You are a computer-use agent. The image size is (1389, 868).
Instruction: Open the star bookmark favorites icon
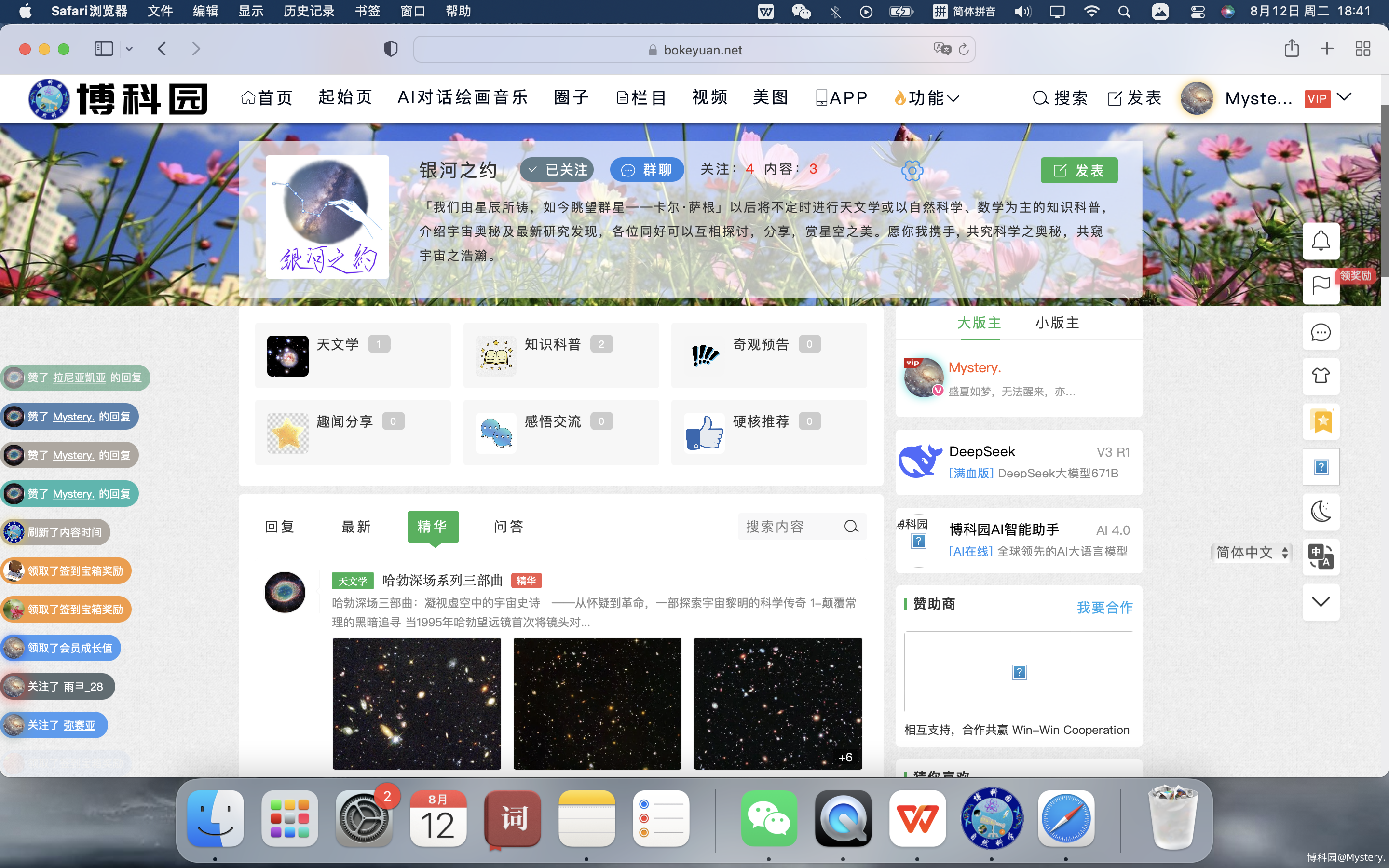[1321, 421]
